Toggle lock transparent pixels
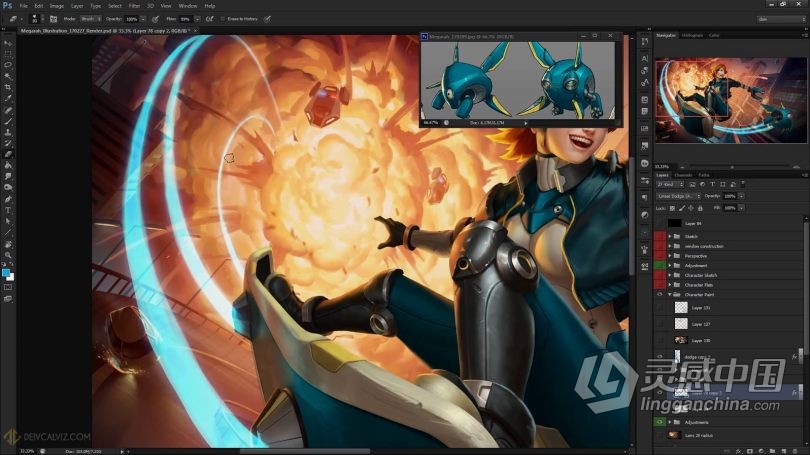This screenshot has height=455, width=810. coord(672,208)
